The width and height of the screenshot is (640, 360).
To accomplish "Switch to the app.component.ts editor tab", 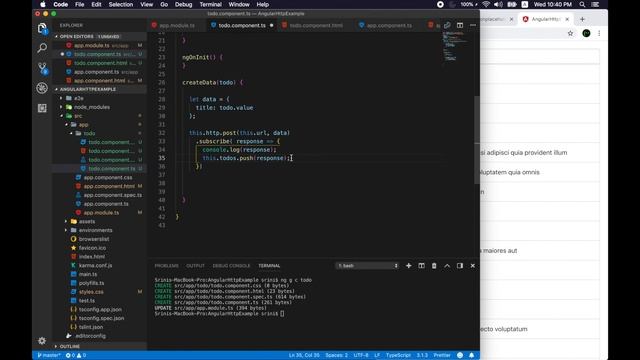I will tap(389, 25).
